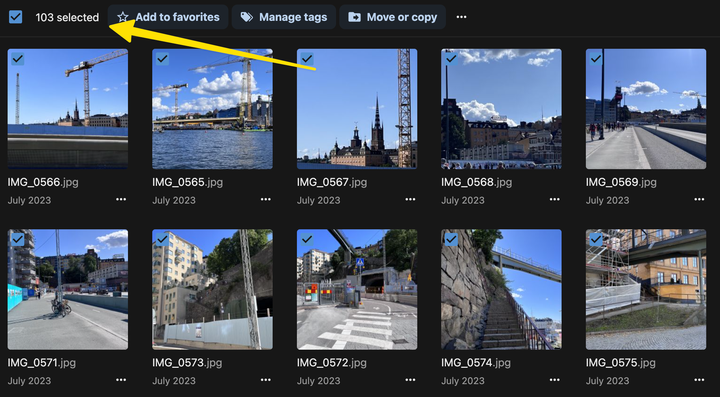
Task: Click the tag icon on Manage tags
Action: coord(247,17)
